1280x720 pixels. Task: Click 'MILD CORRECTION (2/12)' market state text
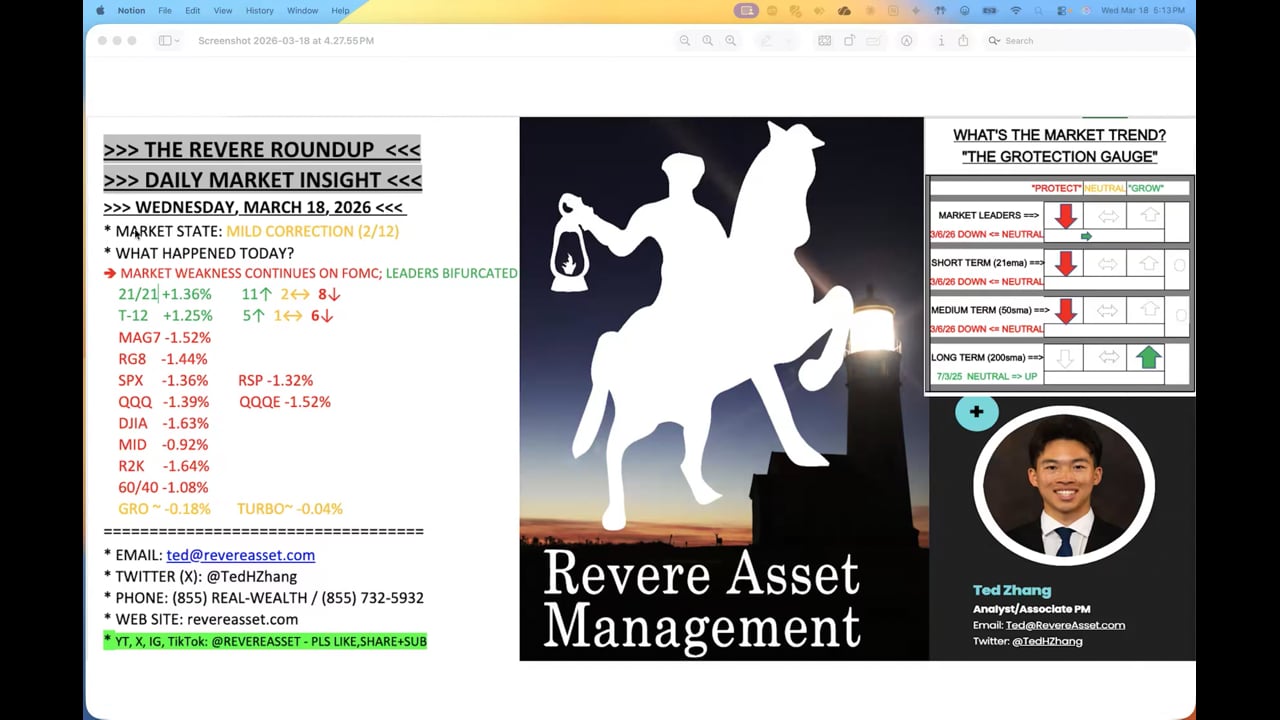312,231
